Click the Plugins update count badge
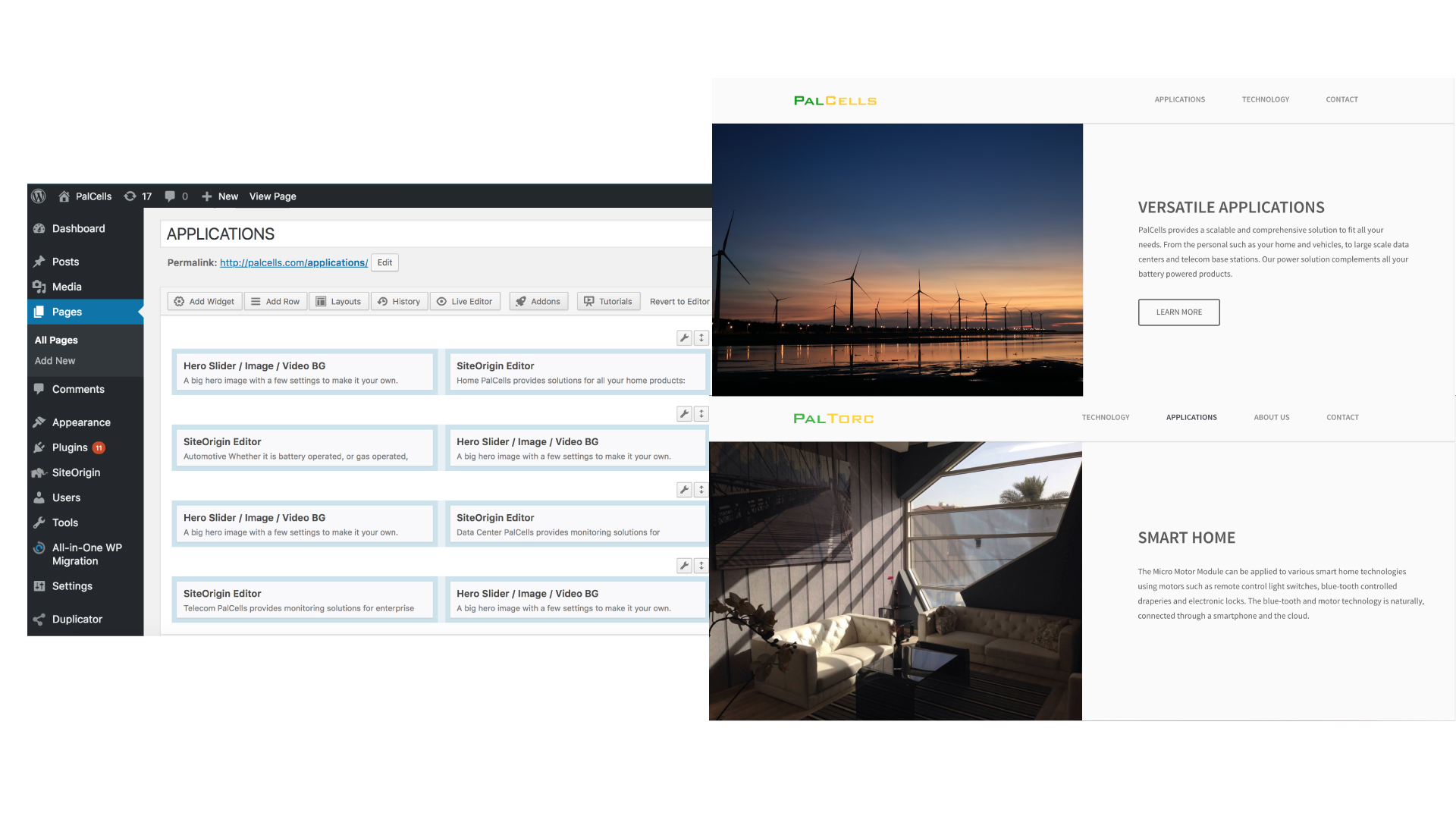 coord(99,448)
